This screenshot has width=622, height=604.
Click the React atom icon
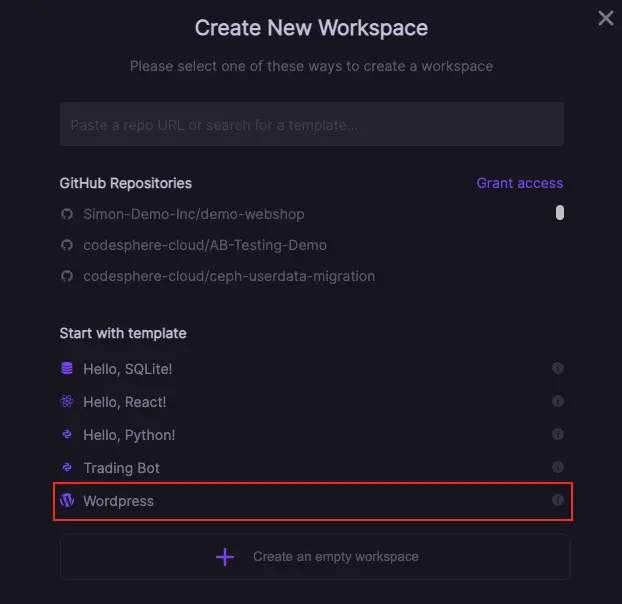tap(67, 401)
